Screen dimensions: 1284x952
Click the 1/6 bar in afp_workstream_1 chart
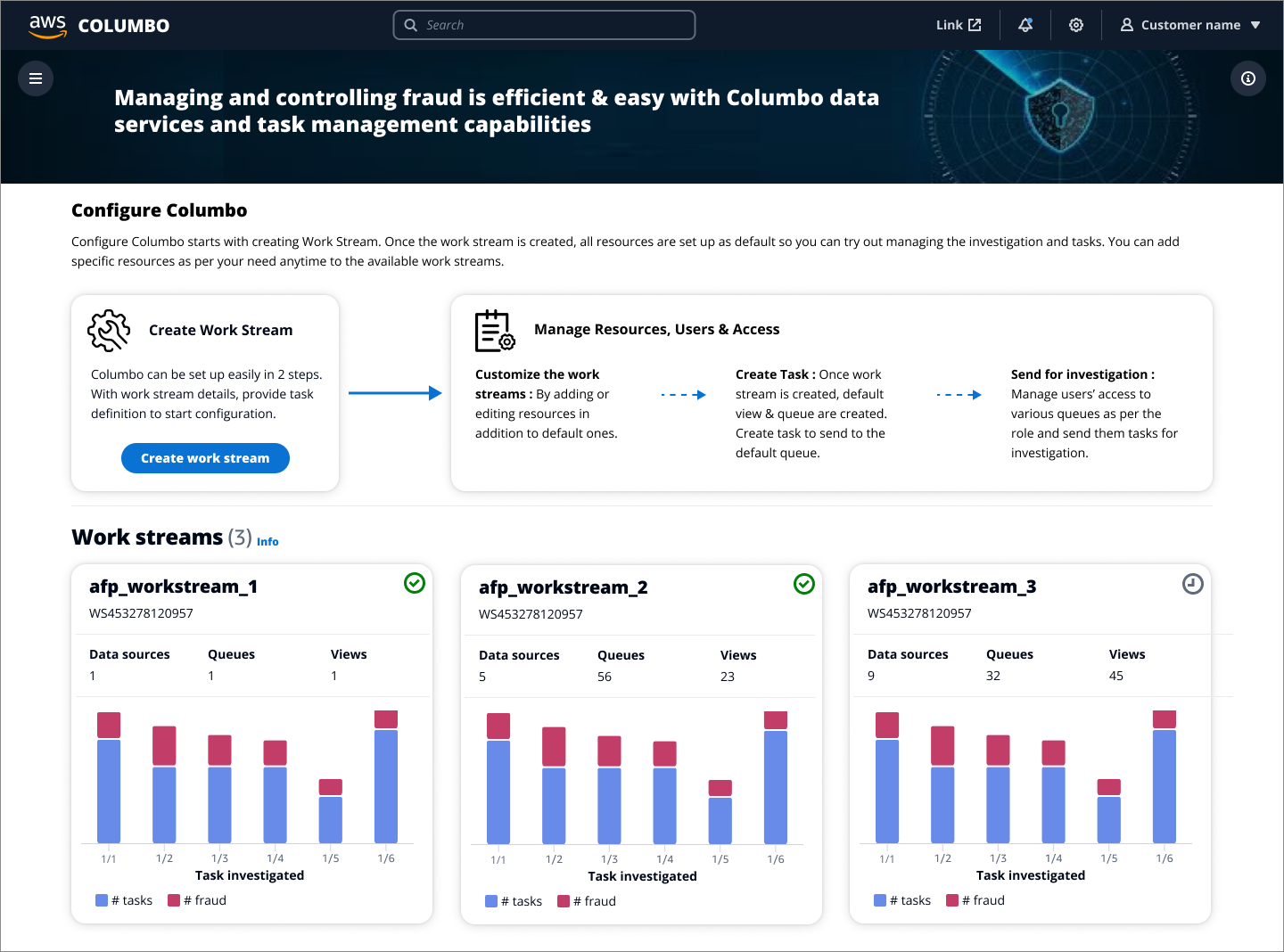386,776
